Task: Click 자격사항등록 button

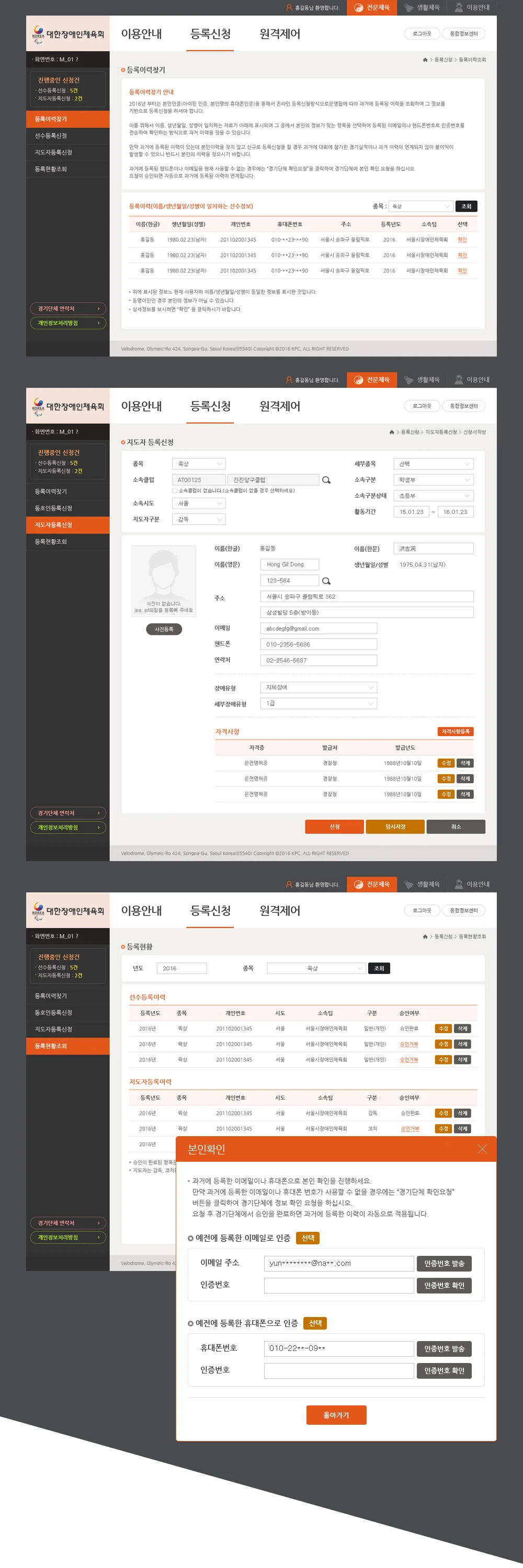Action: point(456,731)
